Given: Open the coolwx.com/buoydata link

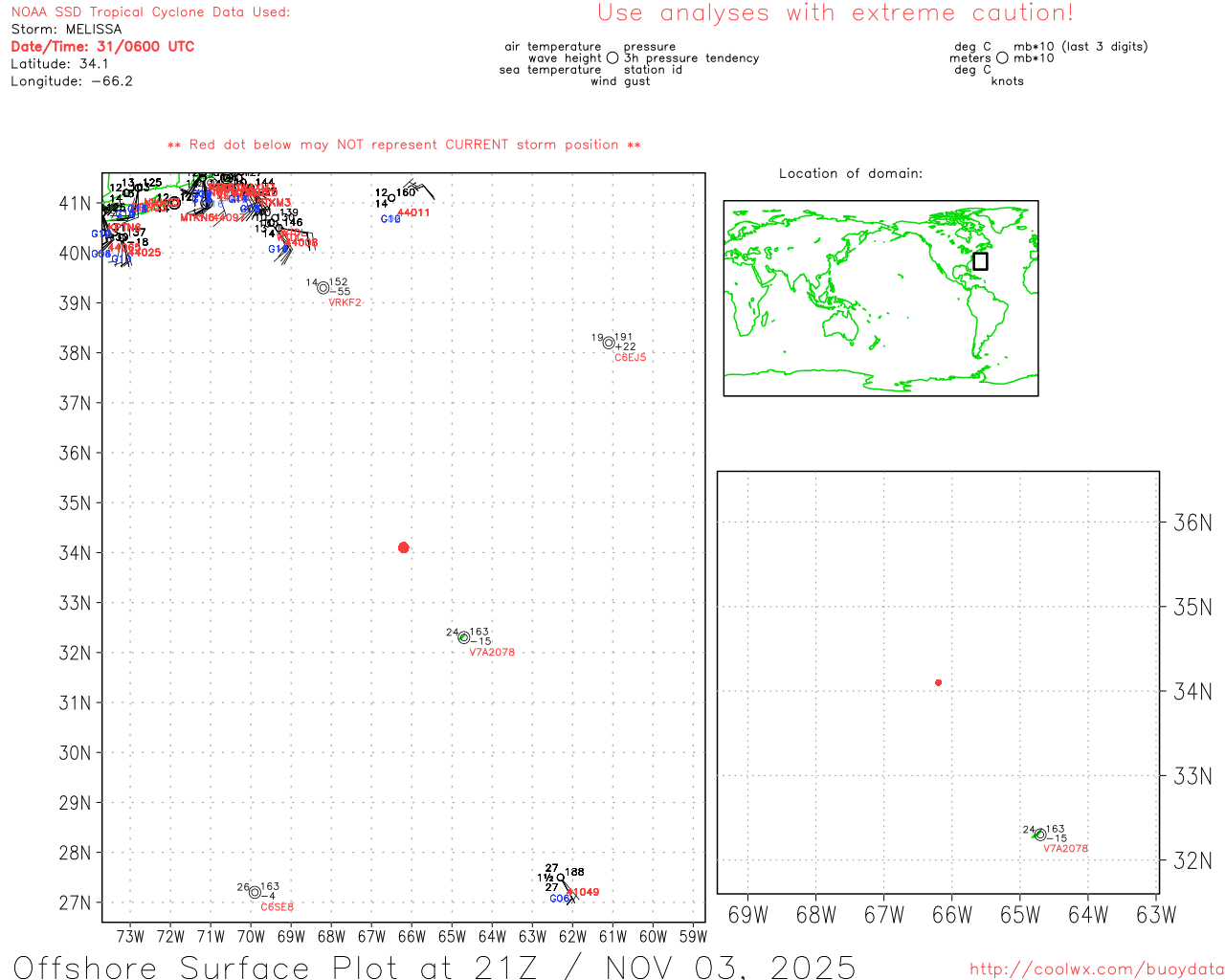Looking at the screenshot, I should coord(1096,969).
